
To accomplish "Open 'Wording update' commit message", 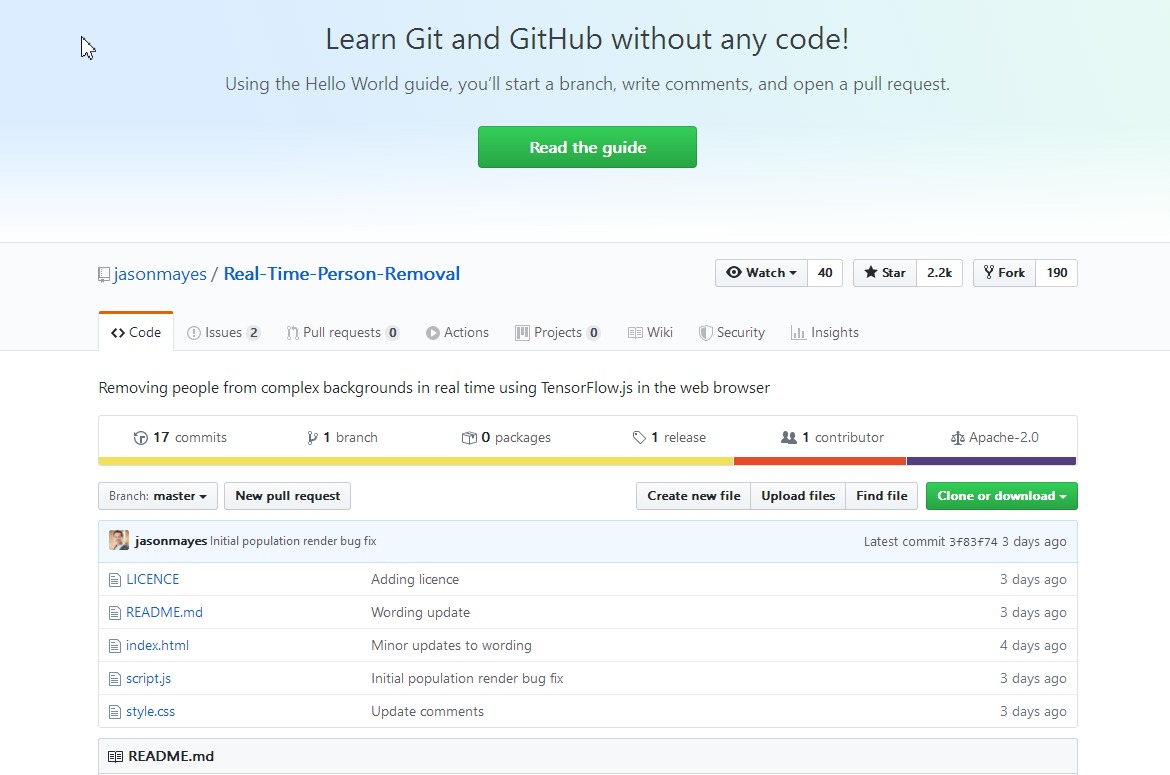I will pos(420,612).
